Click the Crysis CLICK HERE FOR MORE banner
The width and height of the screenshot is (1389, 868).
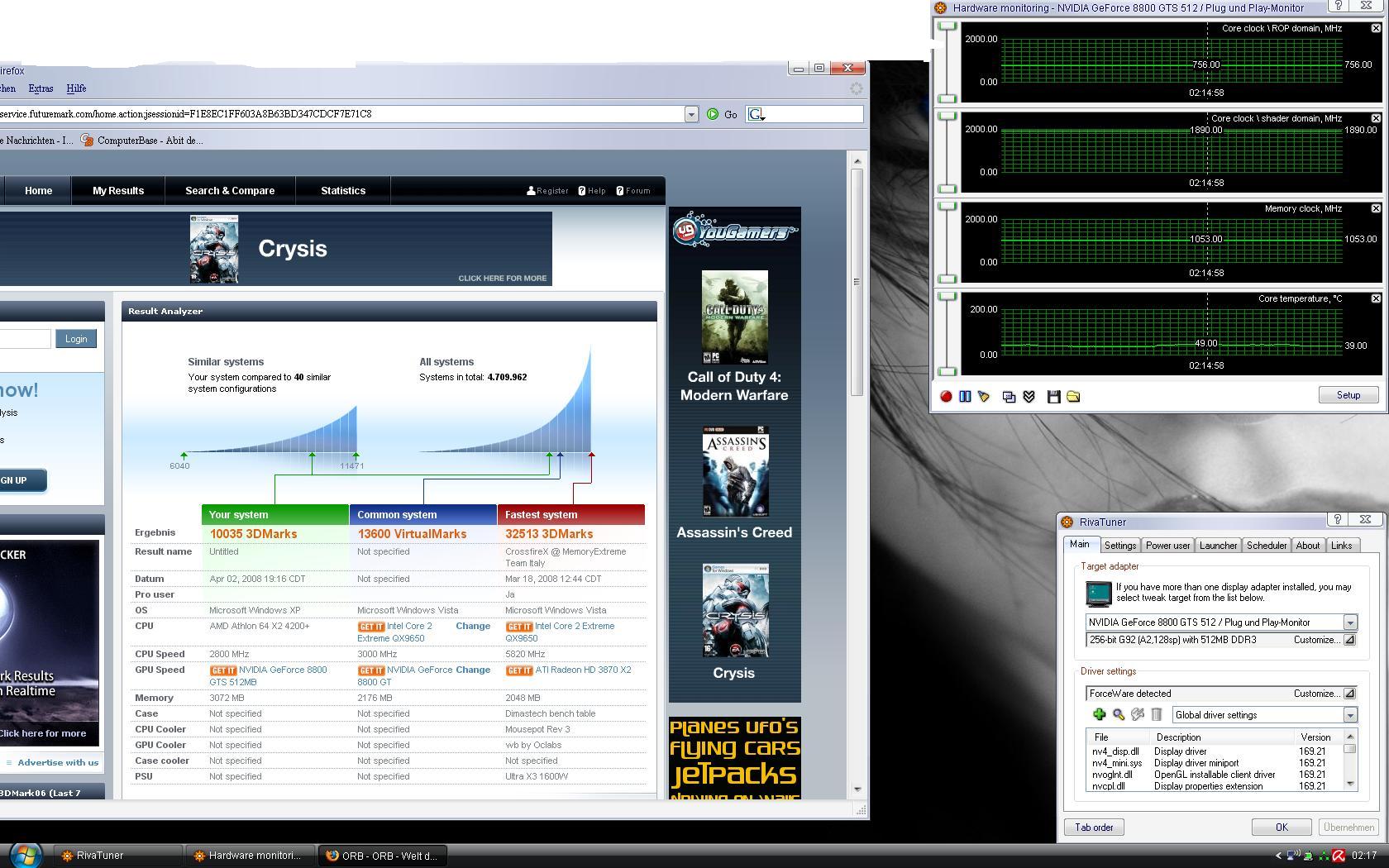276,249
